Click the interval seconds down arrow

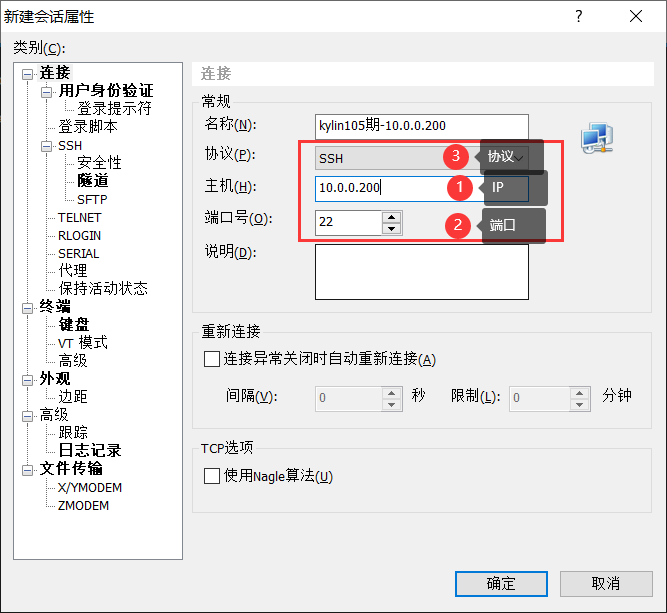point(391,404)
